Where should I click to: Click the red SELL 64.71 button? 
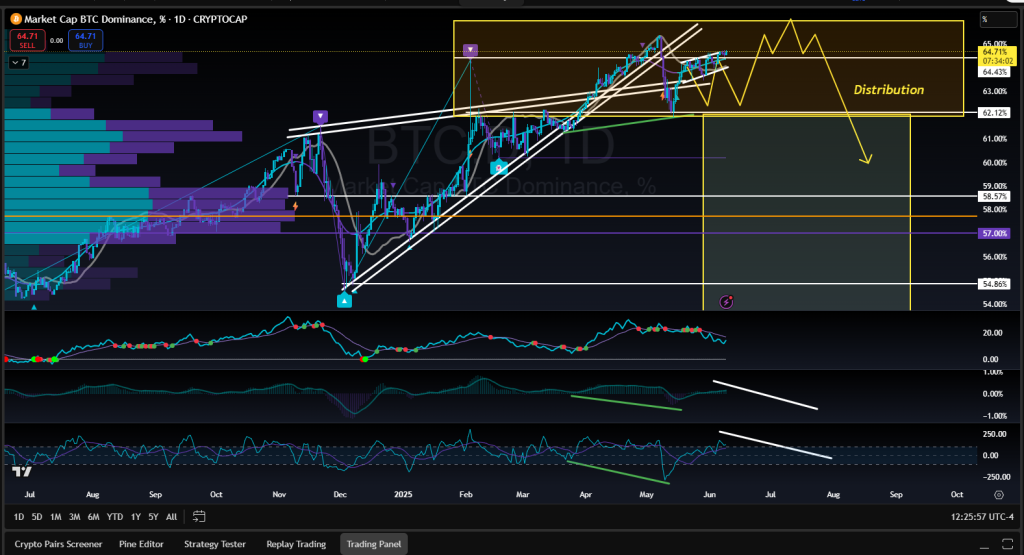click(x=27, y=40)
